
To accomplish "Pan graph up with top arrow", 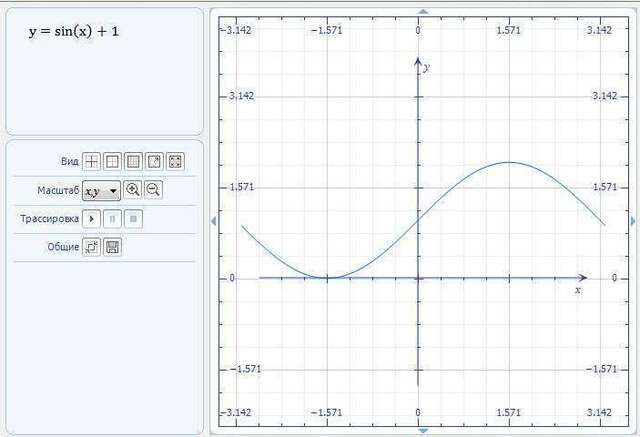I will click(x=423, y=12).
